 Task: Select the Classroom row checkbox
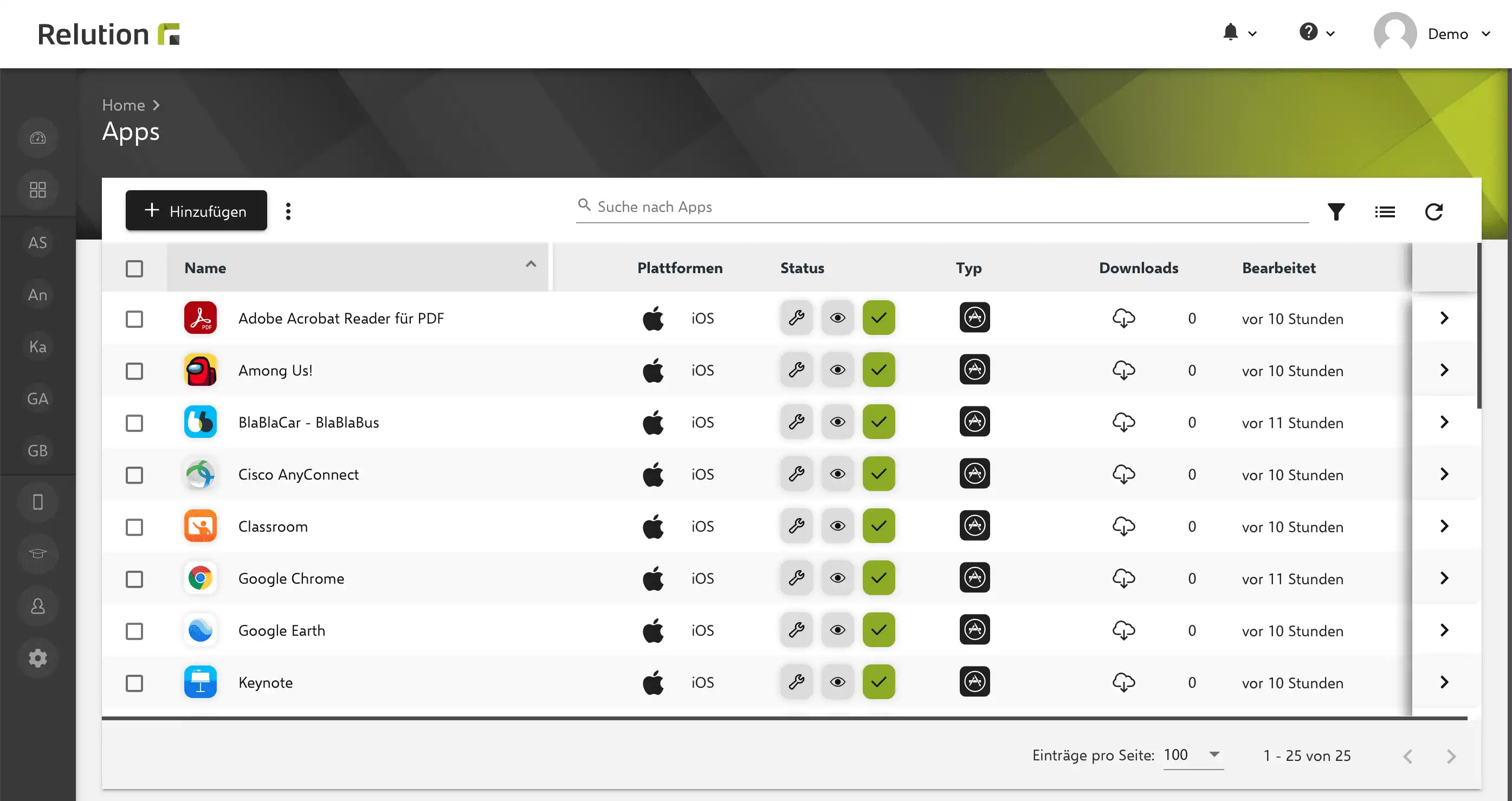[x=134, y=526]
